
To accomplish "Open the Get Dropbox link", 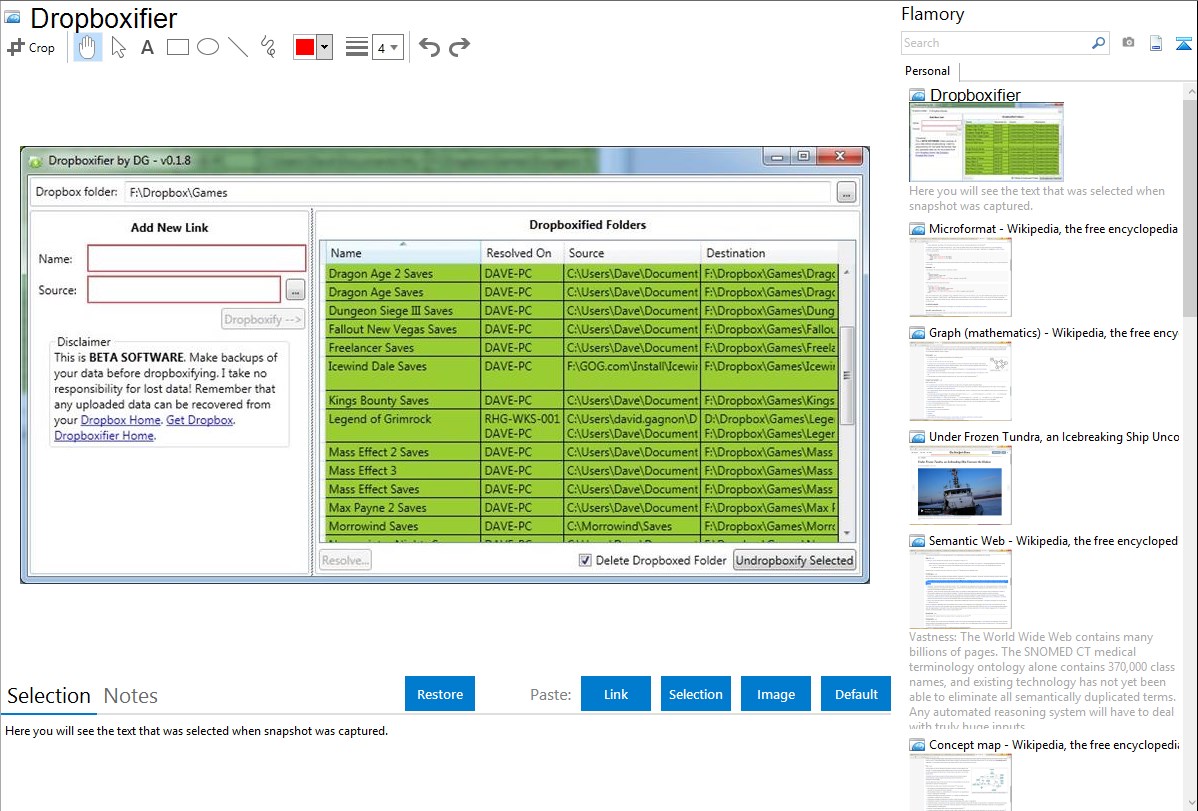I will point(199,420).
